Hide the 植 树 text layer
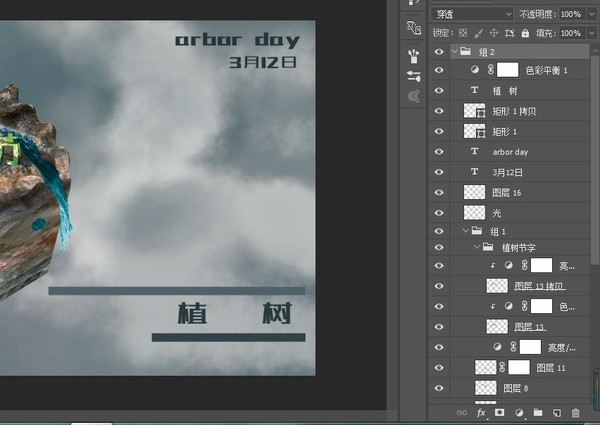This screenshot has height=425, width=600. point(439,90)
